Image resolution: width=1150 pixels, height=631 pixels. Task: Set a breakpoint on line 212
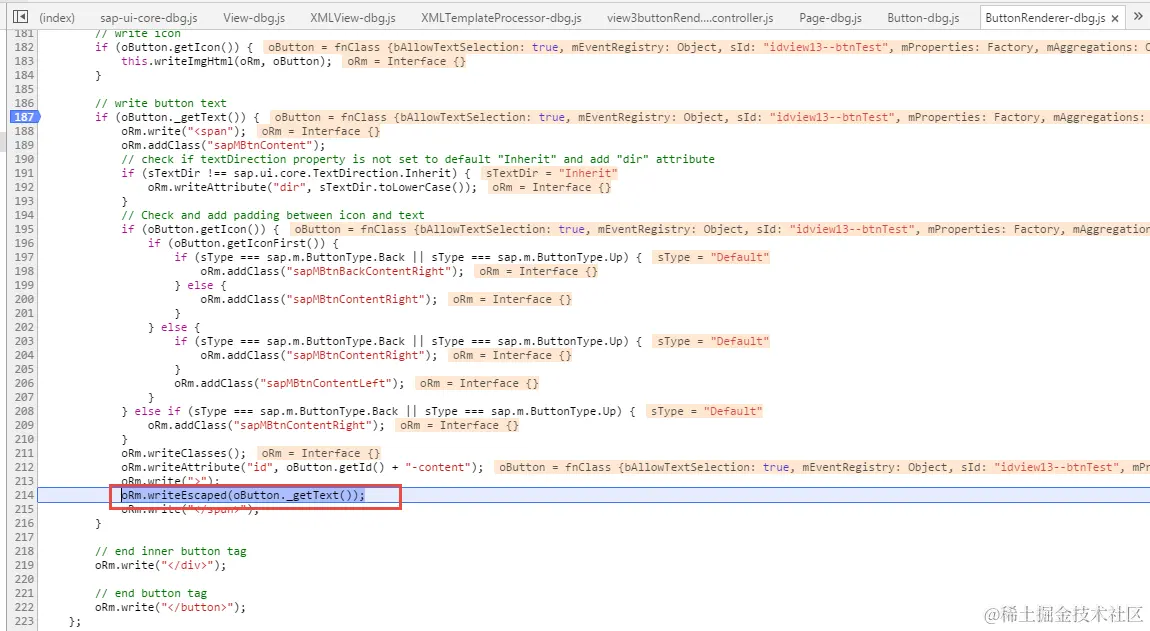24,467
